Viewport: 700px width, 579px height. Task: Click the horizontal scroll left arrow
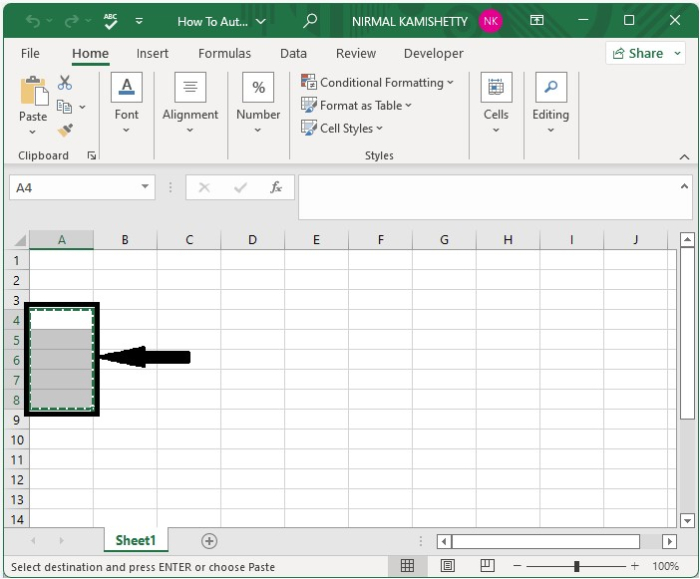444,542
